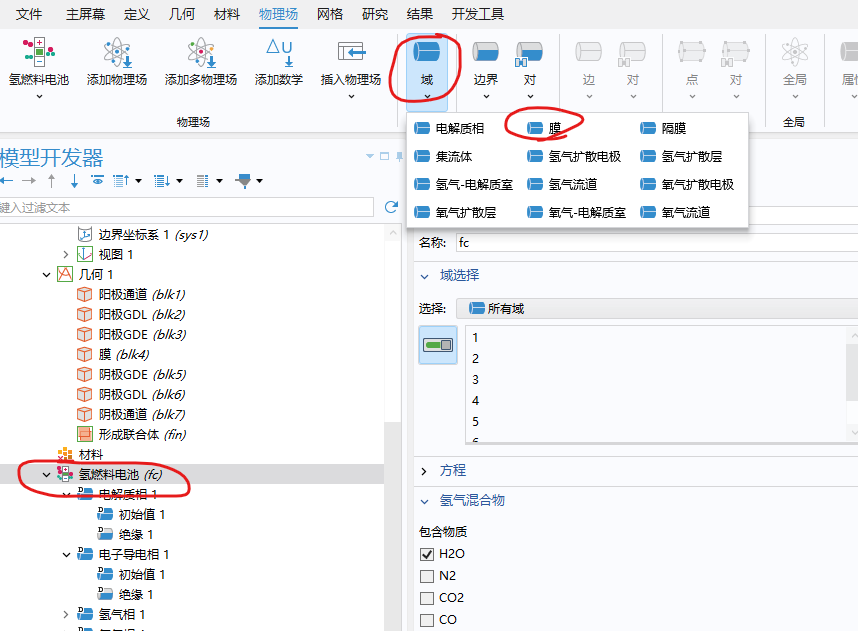Switch to the 主屏幕 tab
The height and width of the screenshot is (631, 858).
click(85, 14)
